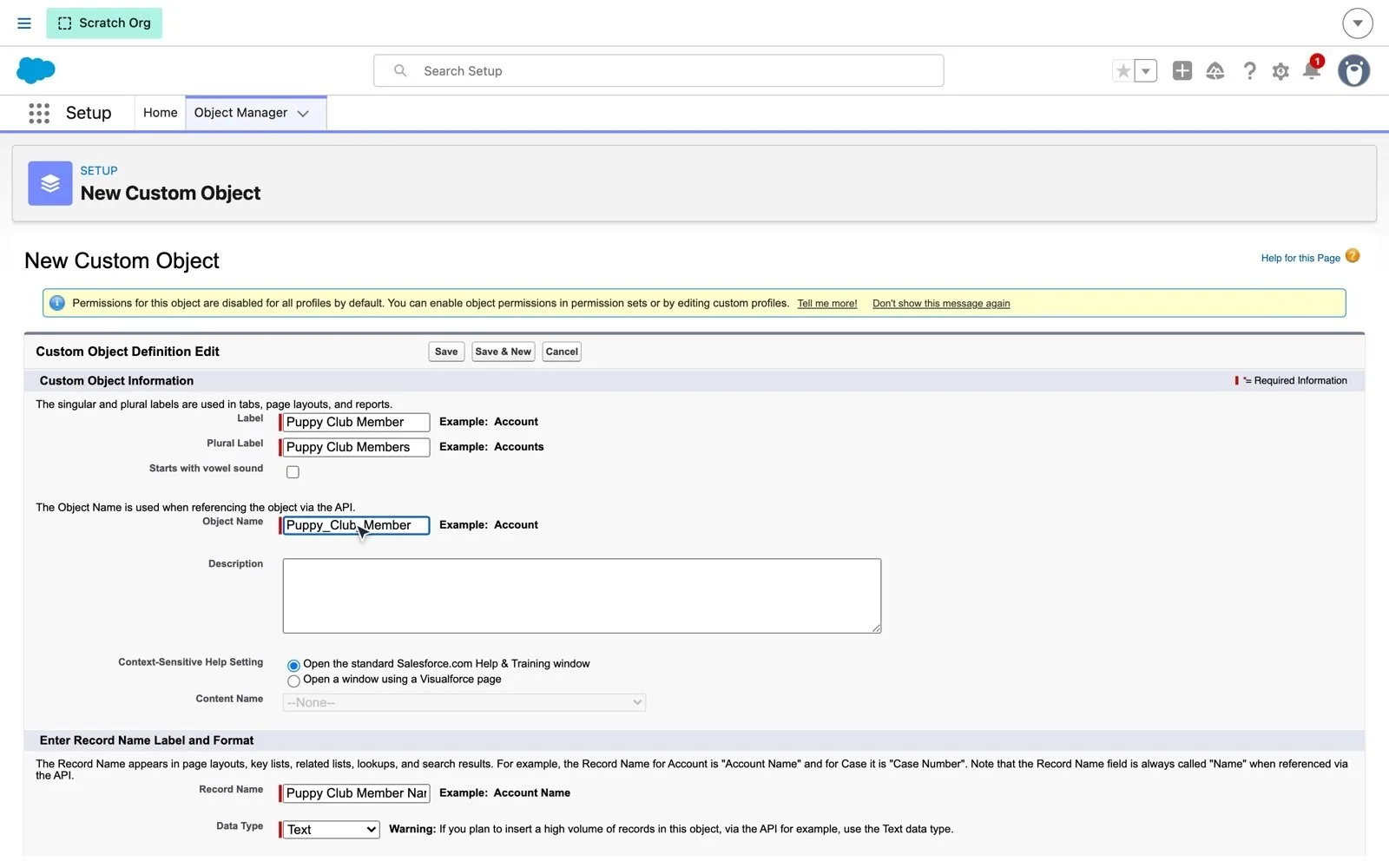Select Open a window using Visualforce page

pos(293,681)
